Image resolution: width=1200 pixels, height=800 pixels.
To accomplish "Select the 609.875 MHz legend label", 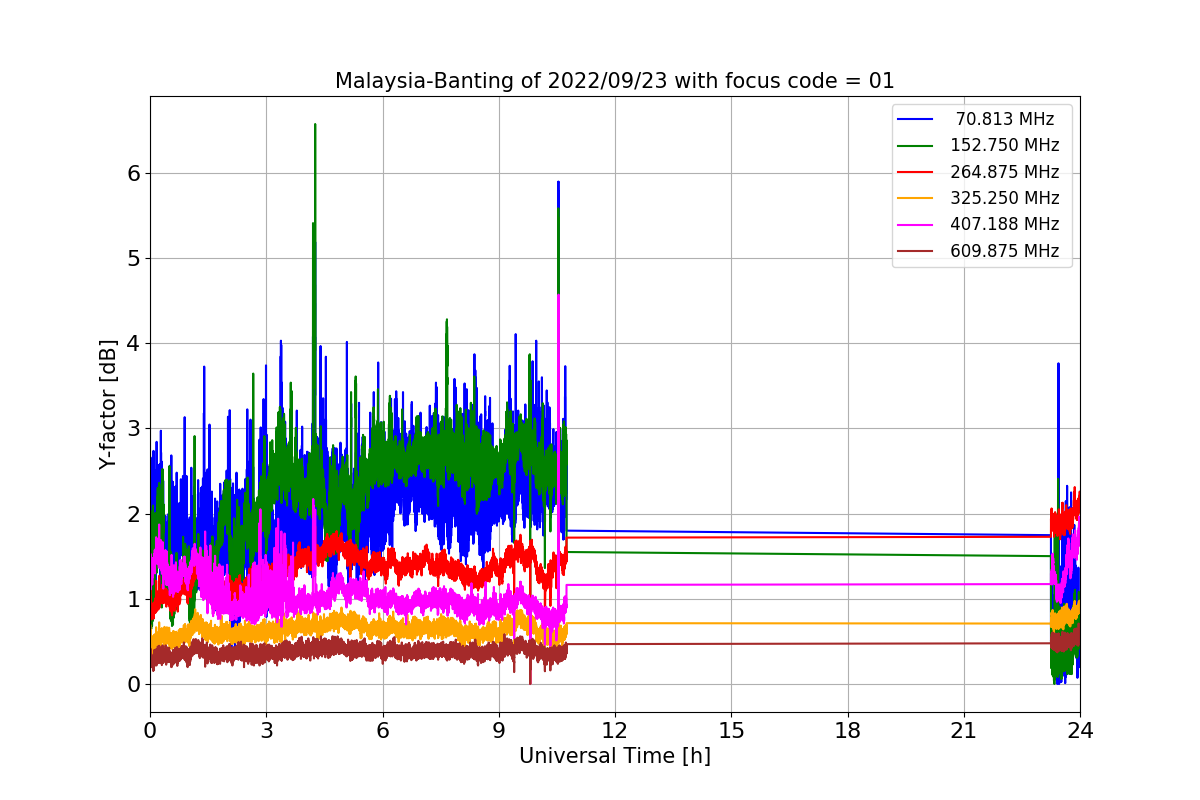I will [1004, 251].
